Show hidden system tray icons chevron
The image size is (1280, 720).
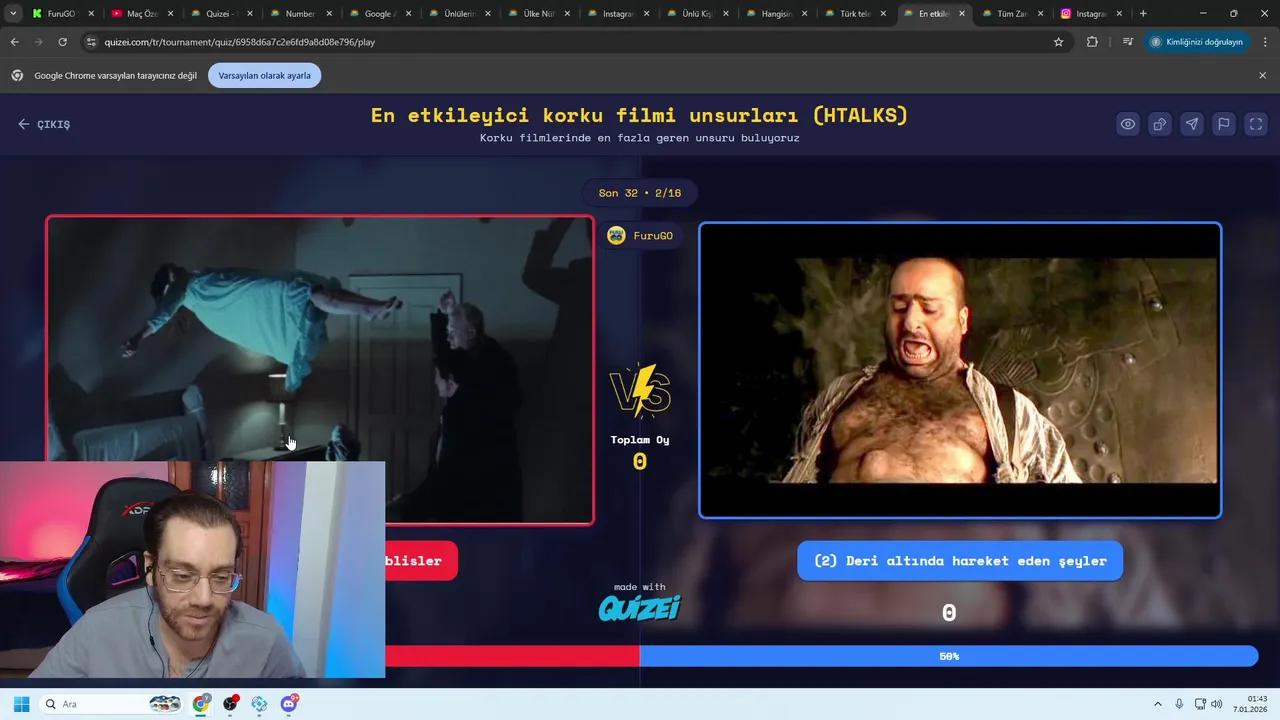pyautogui.click(x=1158, y=704)
